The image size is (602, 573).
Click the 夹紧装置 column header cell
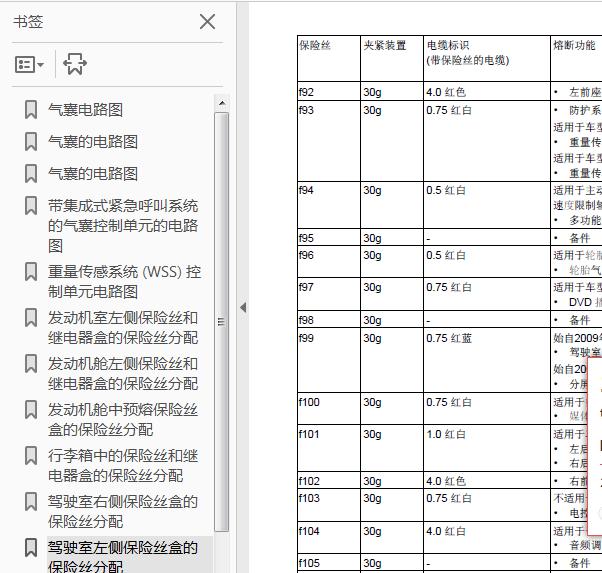(392, 58)
